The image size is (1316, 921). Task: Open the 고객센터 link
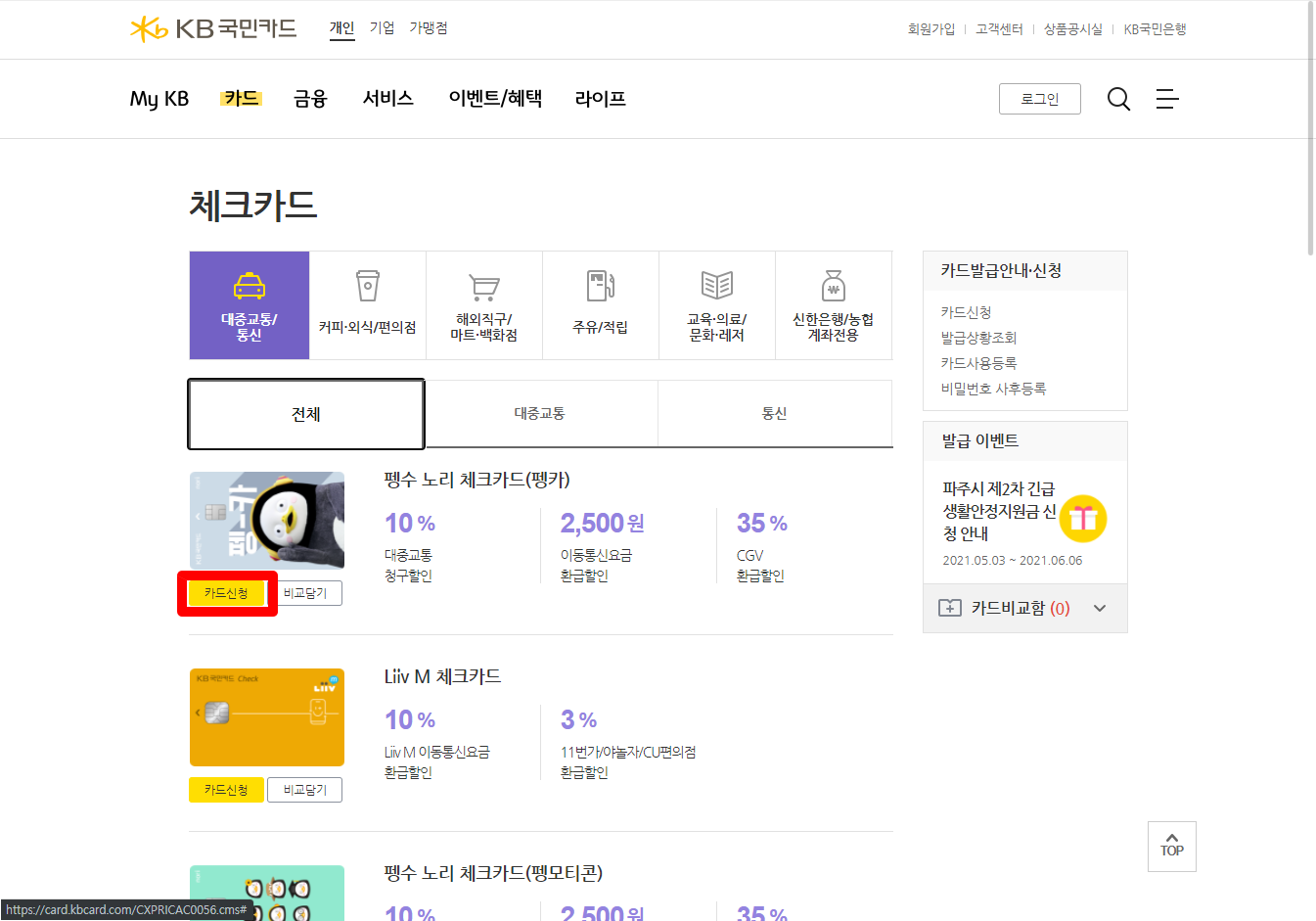pyautogui.click(x=999, y=29)
